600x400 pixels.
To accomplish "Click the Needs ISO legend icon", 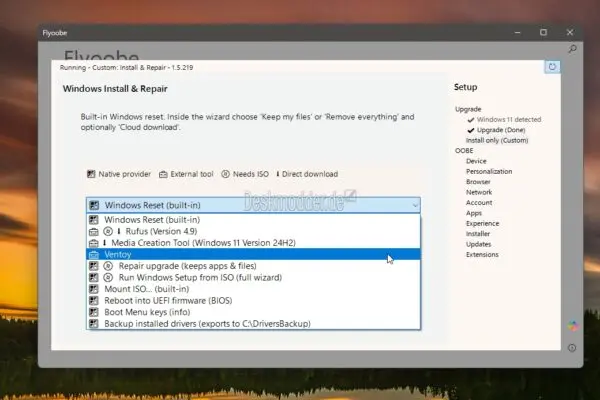I will pos(226,174).
